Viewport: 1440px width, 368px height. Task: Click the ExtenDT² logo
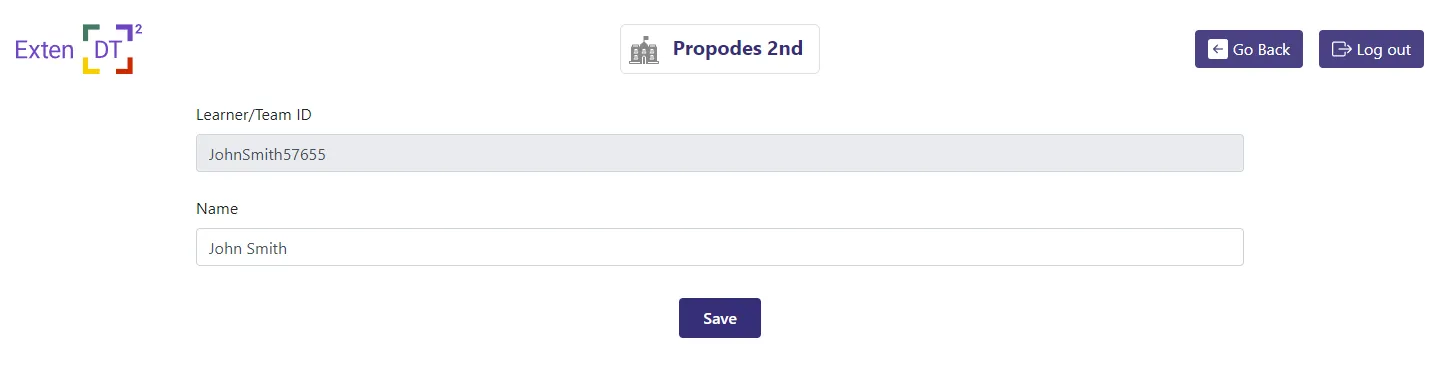point(79,48)
